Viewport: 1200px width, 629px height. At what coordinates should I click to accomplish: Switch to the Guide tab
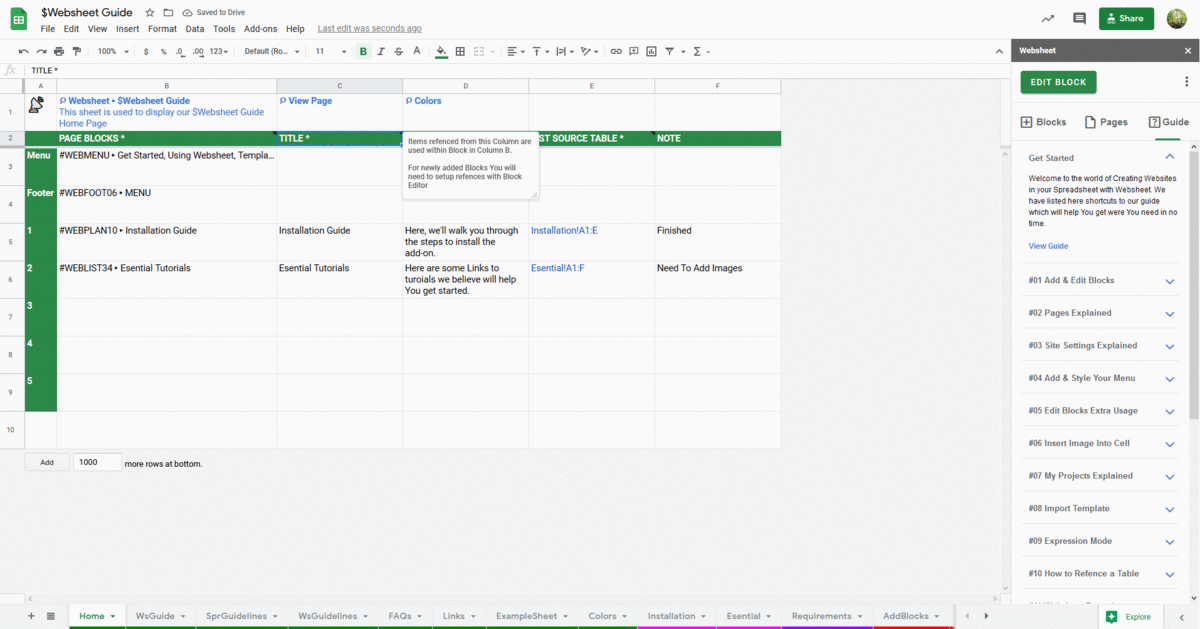(1169, 122)
